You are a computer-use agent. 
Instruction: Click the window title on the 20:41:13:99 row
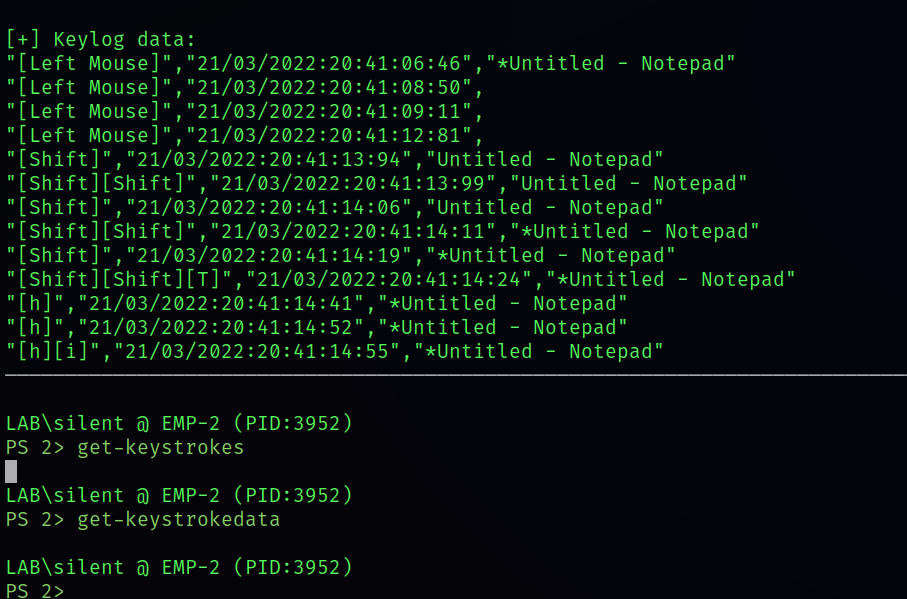click(x=634, y=184)
